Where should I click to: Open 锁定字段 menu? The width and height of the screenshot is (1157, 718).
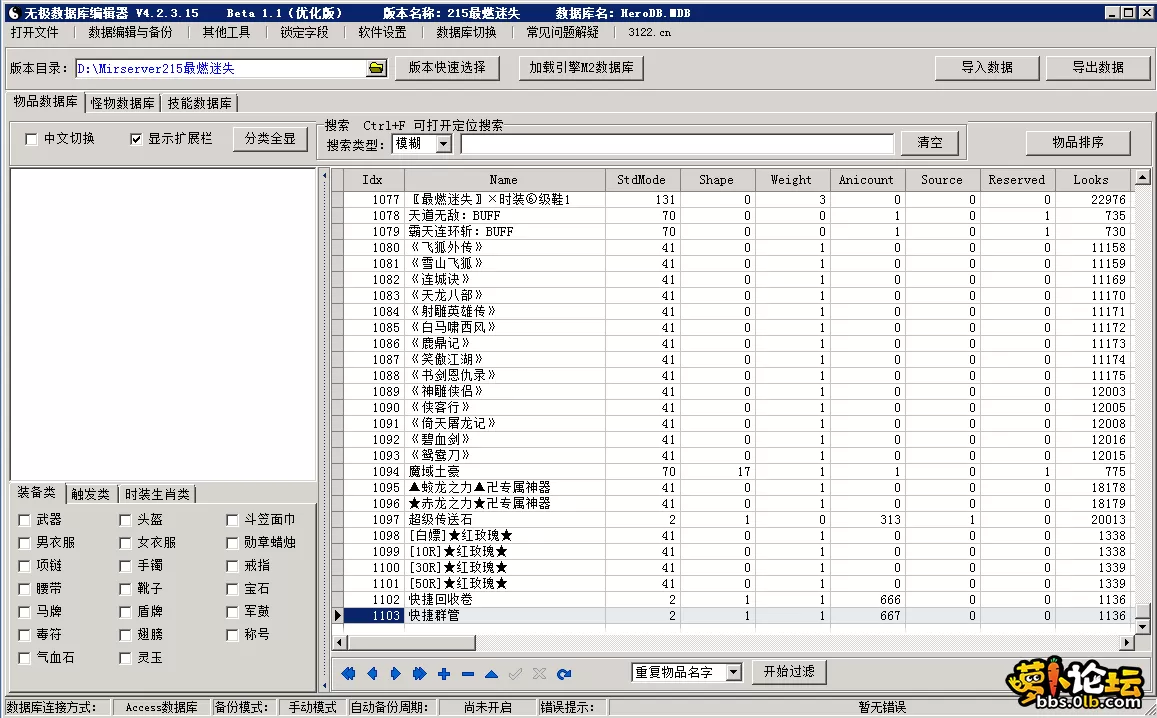(x=304, y=32)
